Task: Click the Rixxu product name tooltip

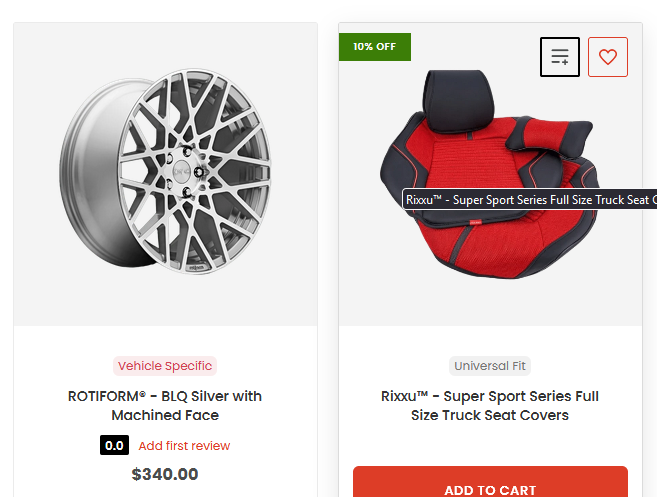Action: [x=529, y=200]
